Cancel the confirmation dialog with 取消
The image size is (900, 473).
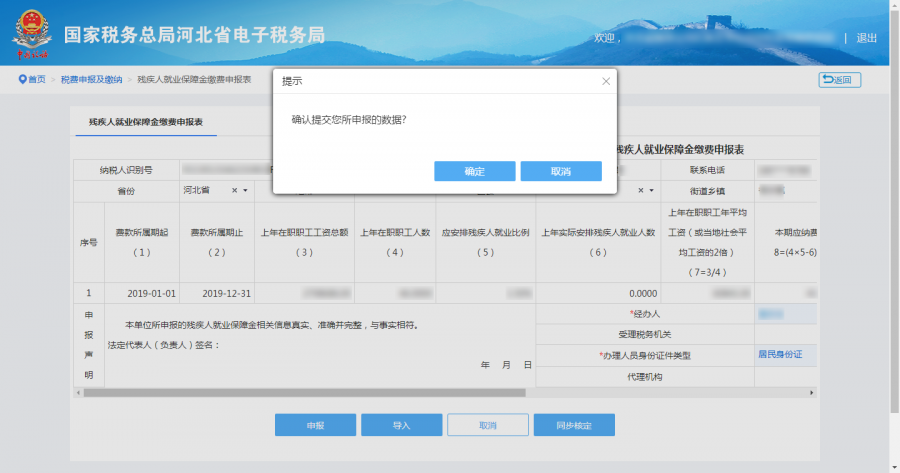560,171
